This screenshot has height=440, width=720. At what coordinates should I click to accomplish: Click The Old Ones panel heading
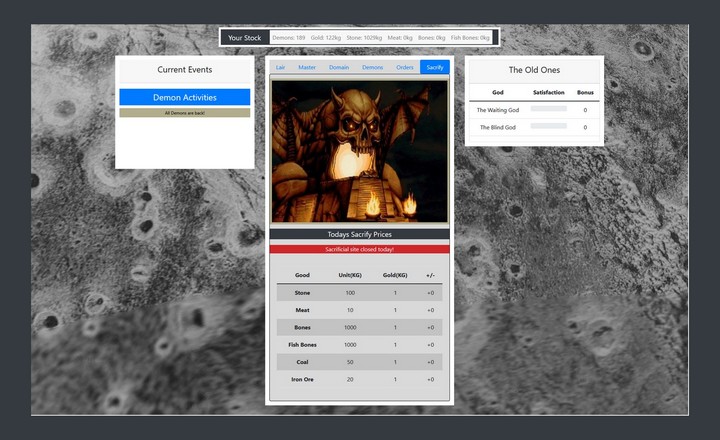point(534,70)
